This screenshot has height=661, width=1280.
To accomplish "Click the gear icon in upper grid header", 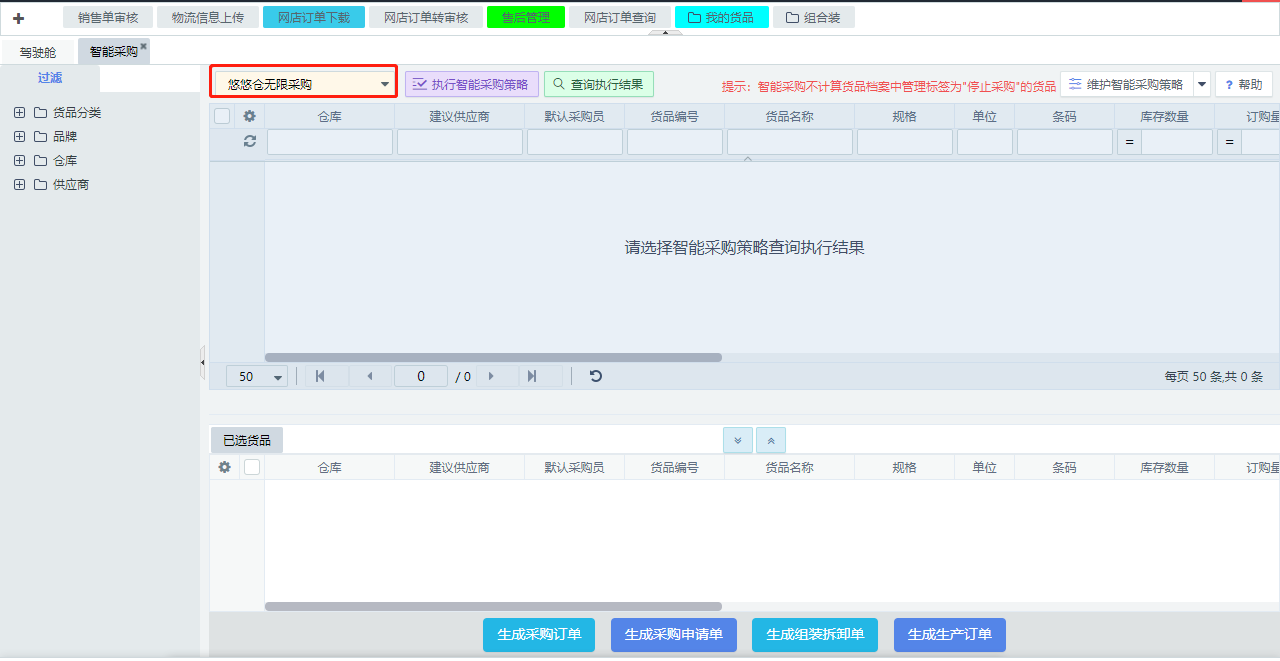I will (250, 116).
